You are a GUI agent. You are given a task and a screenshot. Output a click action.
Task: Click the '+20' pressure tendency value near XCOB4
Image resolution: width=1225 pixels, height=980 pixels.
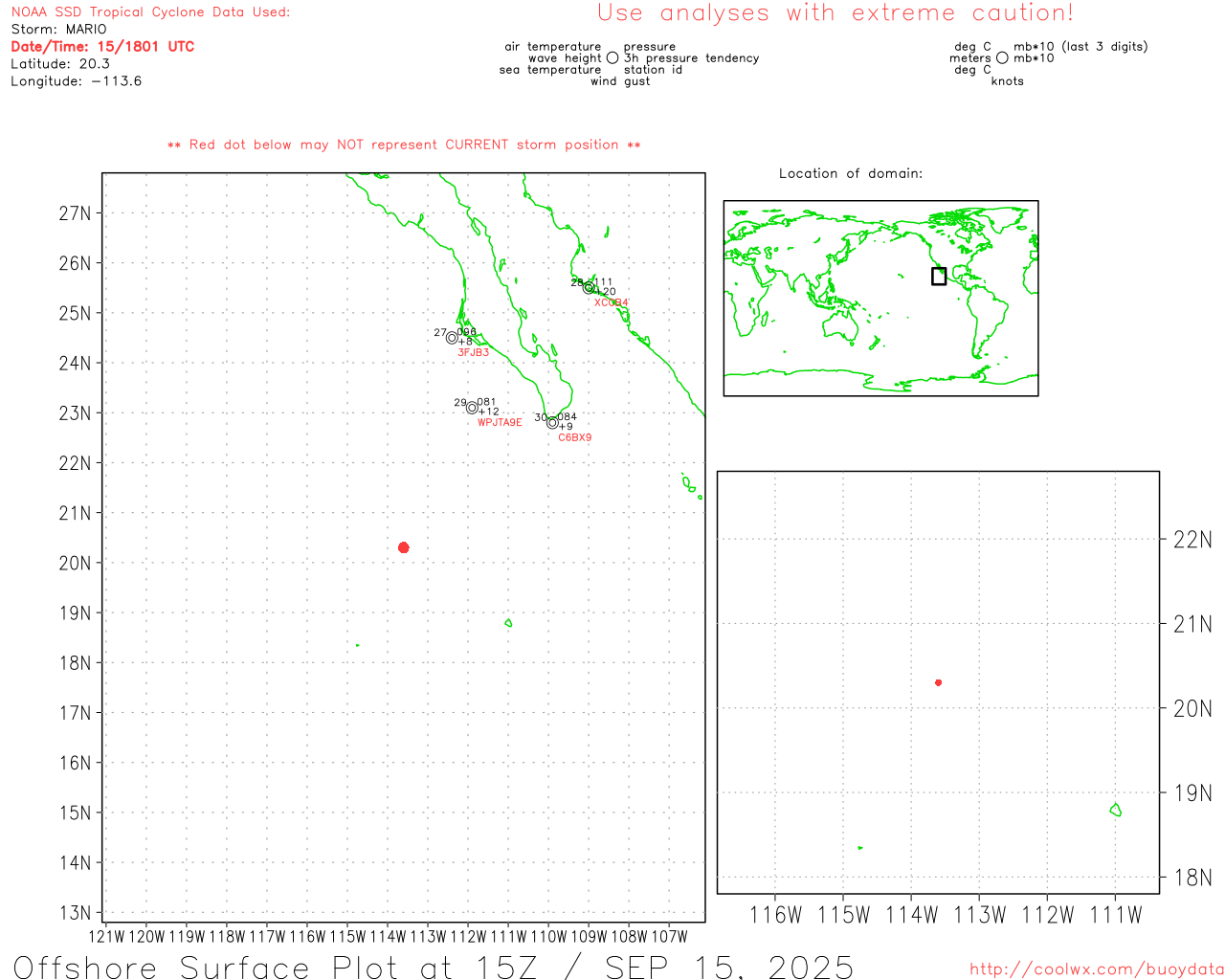[605, 292]
